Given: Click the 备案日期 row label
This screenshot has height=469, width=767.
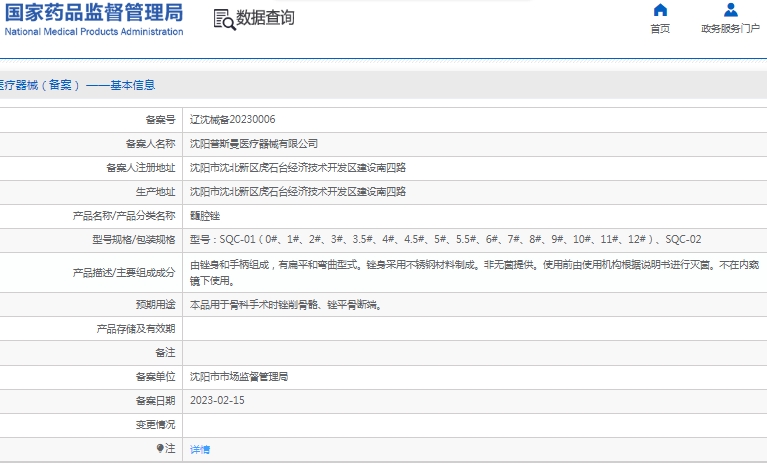Looking at the screenshot, I should pyautogui.click(x=156, y=401).
